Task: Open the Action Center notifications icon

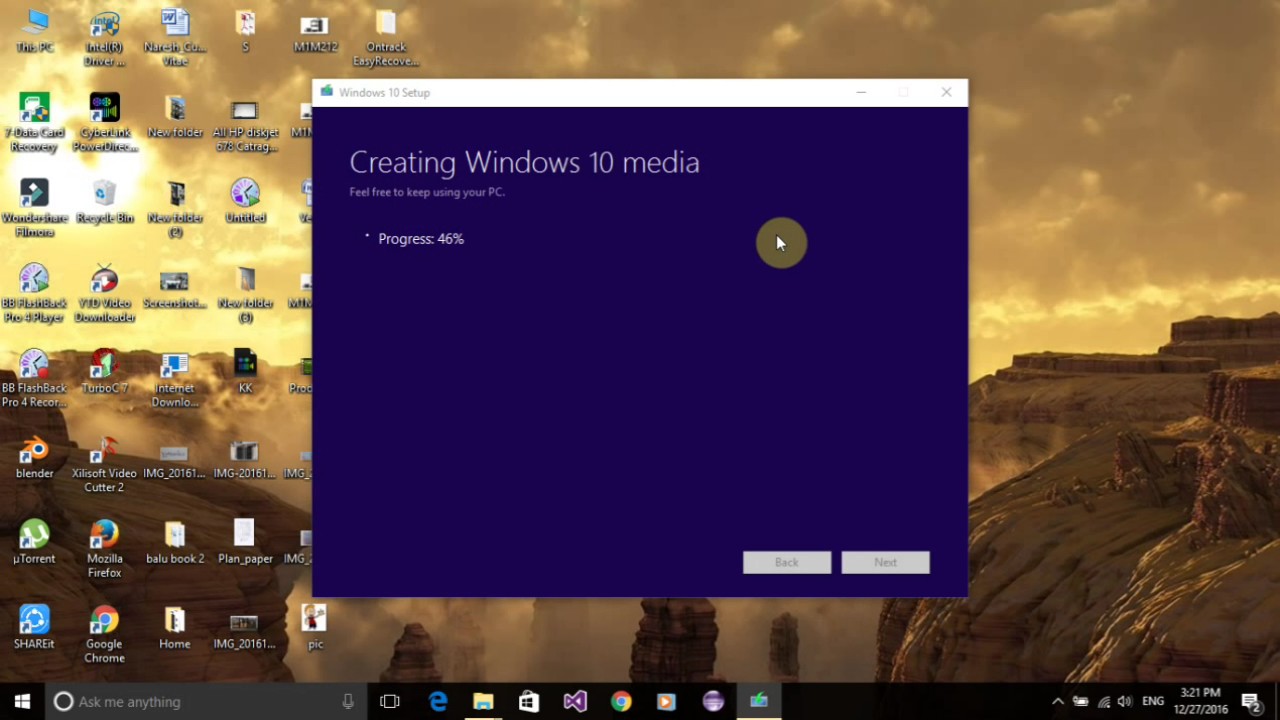Action: pos(1251,701)
